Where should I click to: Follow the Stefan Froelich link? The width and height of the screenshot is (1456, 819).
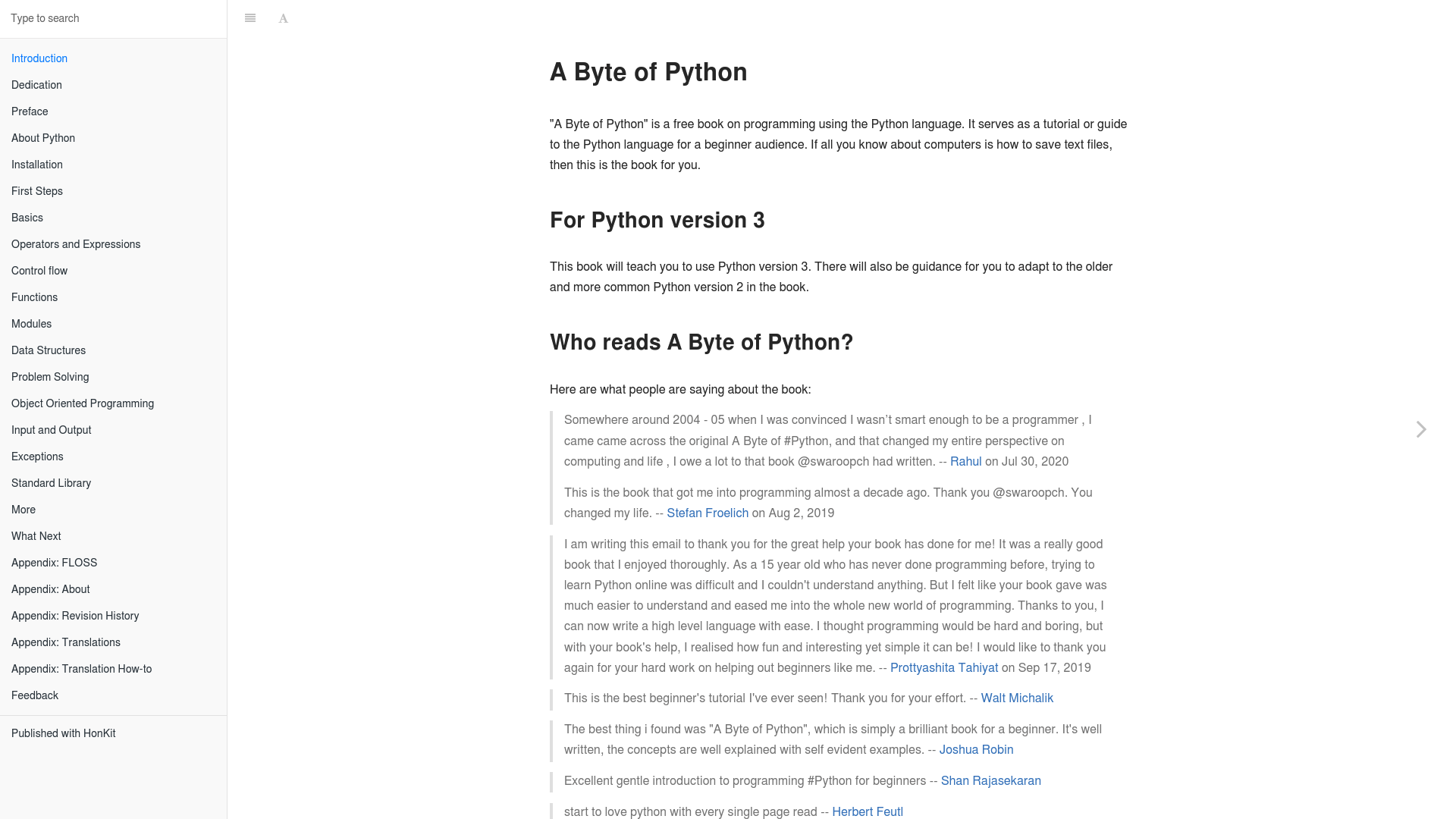[708, 513]
